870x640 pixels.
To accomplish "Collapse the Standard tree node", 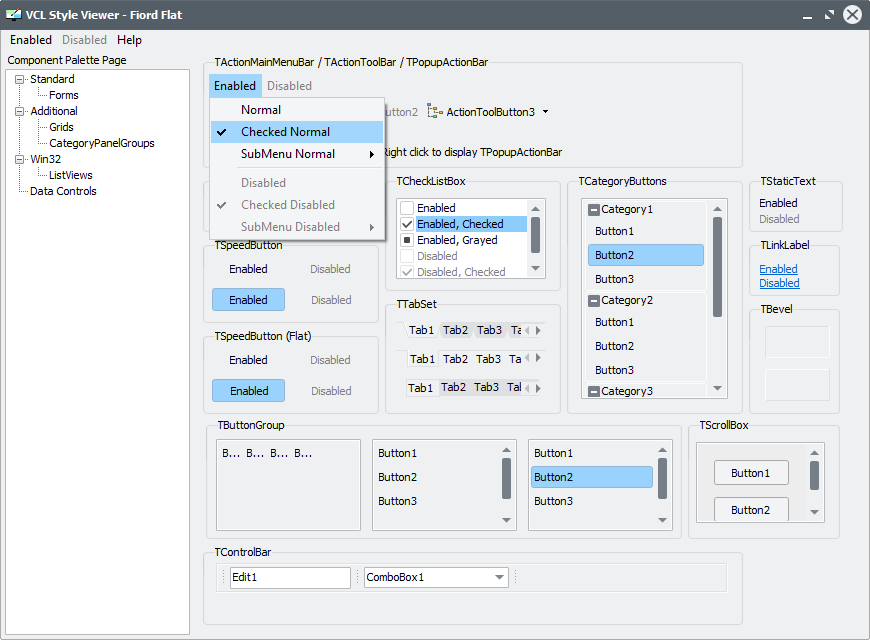I will [20, 79].
